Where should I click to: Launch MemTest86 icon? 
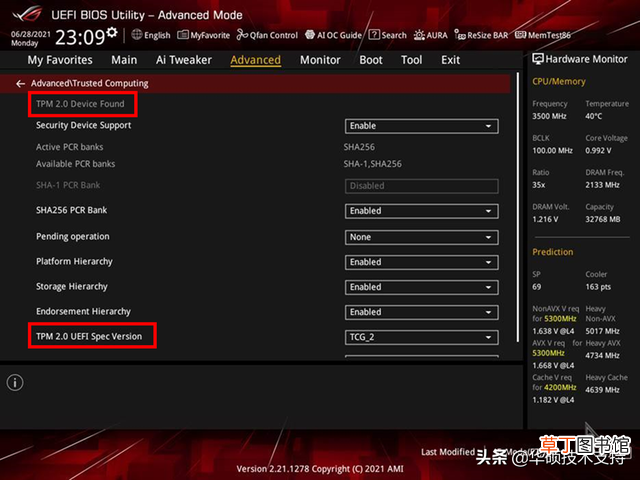(520, 35)
